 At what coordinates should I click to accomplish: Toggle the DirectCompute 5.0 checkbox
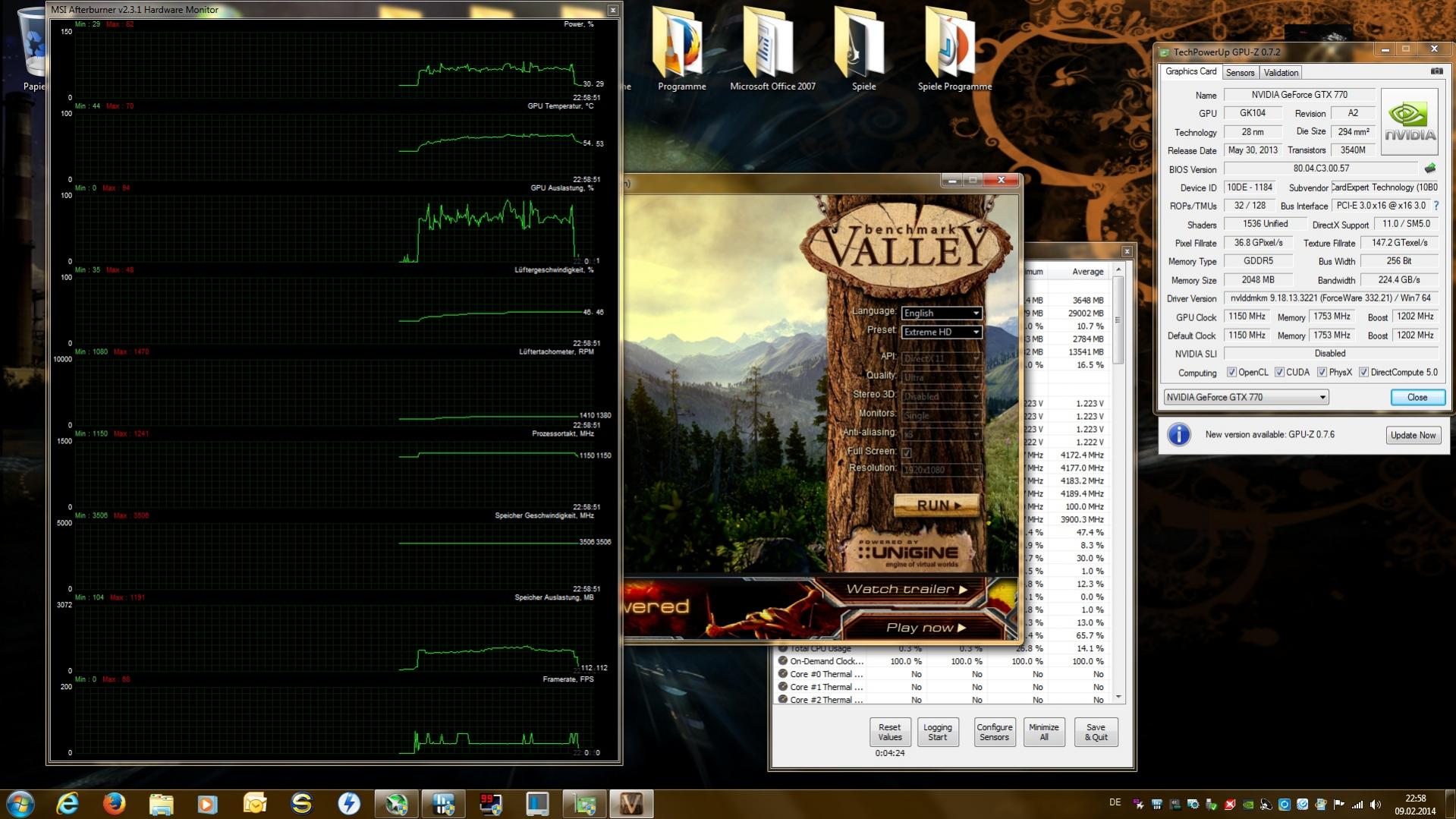coord(1363,373)
